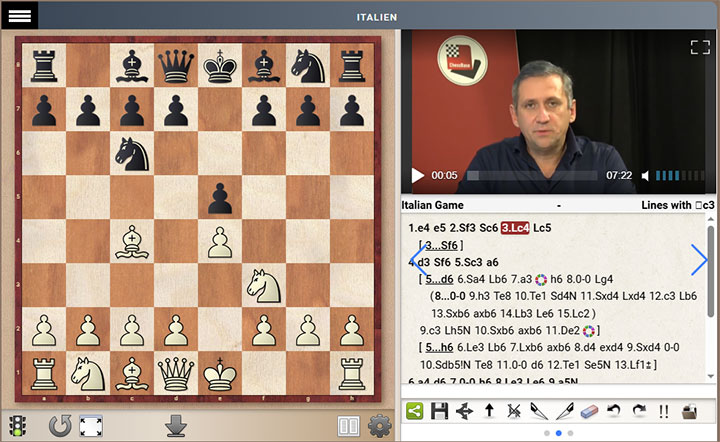720x442 pixels.
Task: Click the undo arrow in notation toolbar
Action: point(612,411)
